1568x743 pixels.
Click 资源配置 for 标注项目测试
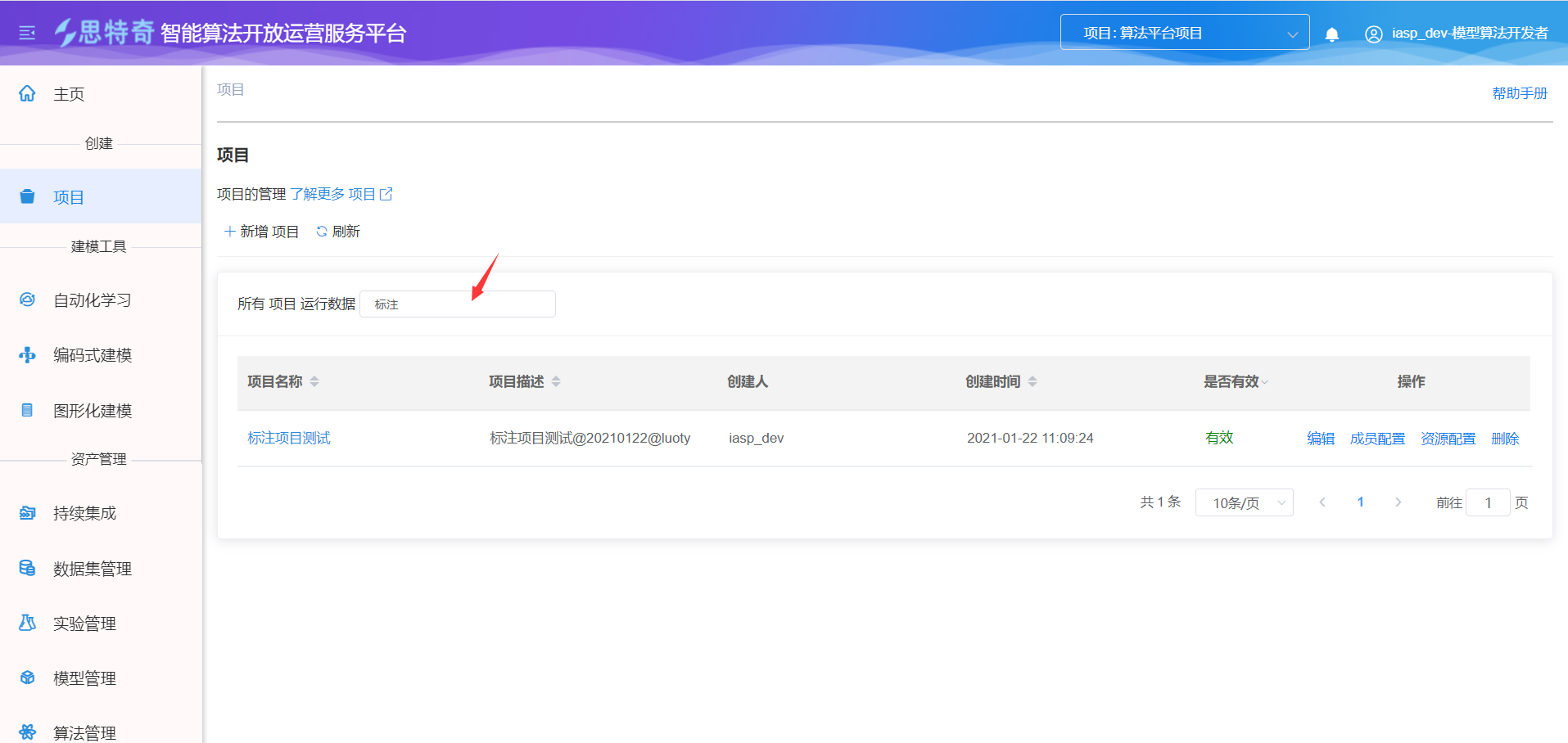coord(1448,439)
